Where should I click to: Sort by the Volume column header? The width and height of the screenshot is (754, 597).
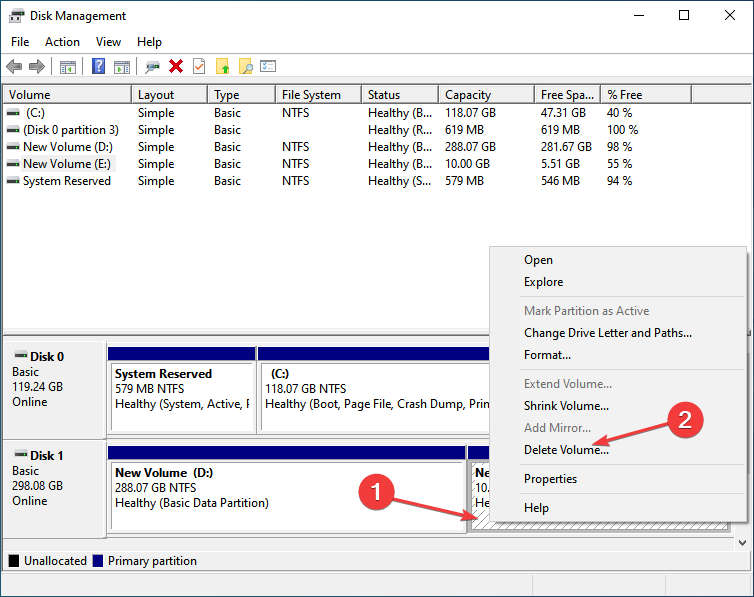67,95
